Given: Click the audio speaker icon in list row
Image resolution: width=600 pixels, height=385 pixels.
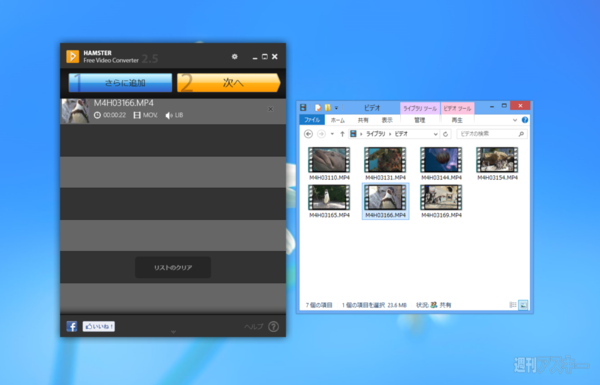Looking at the screenshot, I should point(169,115).
